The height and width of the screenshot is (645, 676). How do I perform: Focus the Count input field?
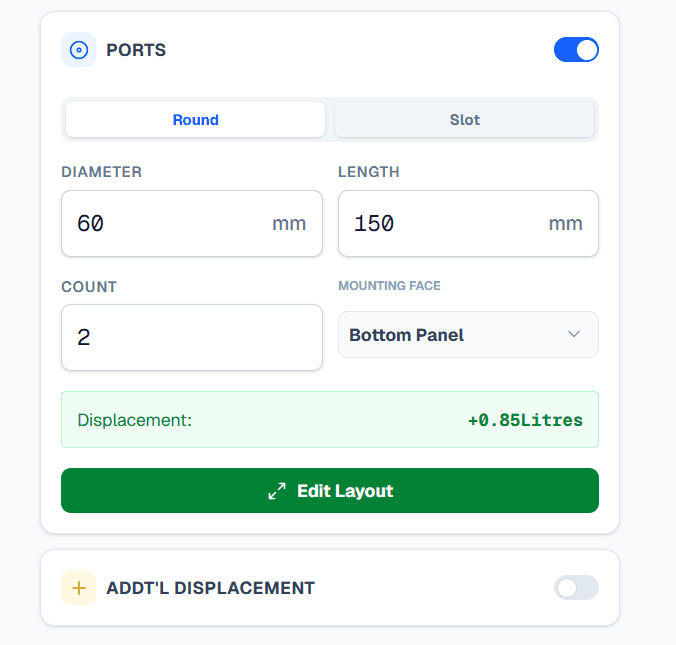pos(191,338)
